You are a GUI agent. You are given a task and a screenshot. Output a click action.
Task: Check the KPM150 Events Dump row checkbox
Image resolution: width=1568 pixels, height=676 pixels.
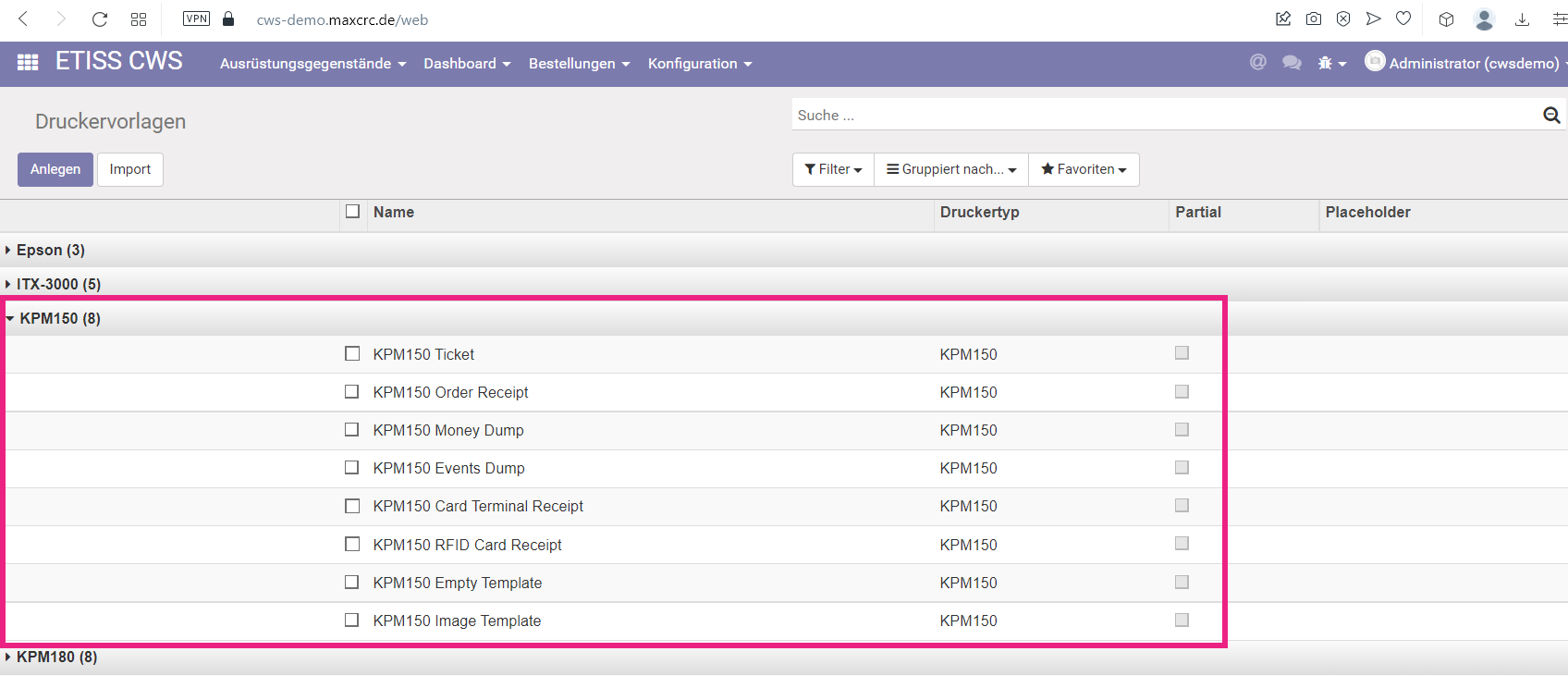(x=352, y=467)
